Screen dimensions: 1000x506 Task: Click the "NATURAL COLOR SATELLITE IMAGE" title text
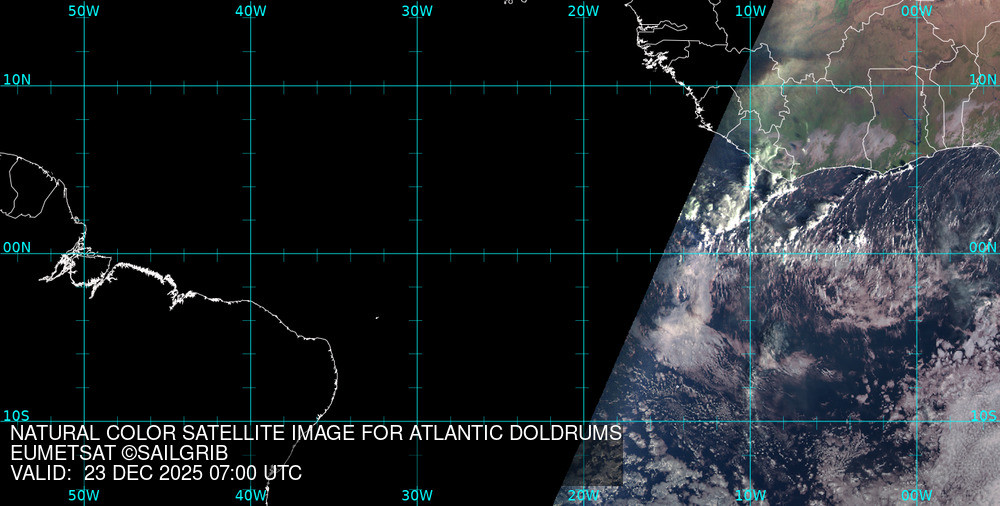pyautogui.click(x=316, y=434)
